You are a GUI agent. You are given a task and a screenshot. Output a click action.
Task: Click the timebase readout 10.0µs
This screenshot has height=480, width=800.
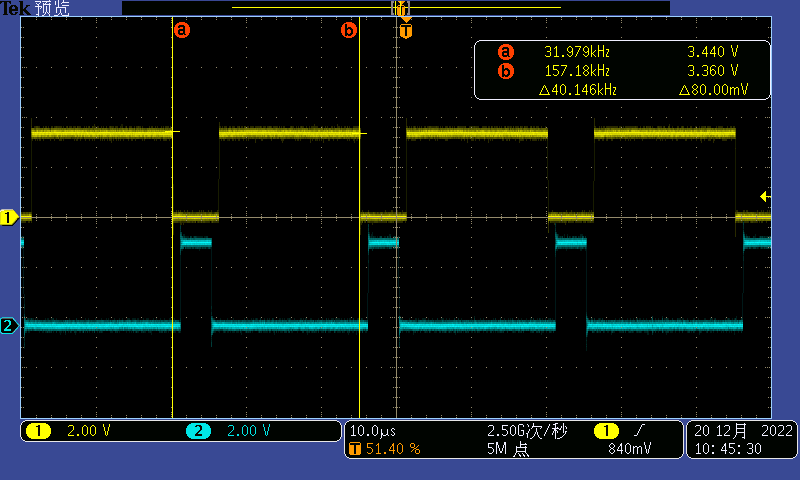point(372,431)
